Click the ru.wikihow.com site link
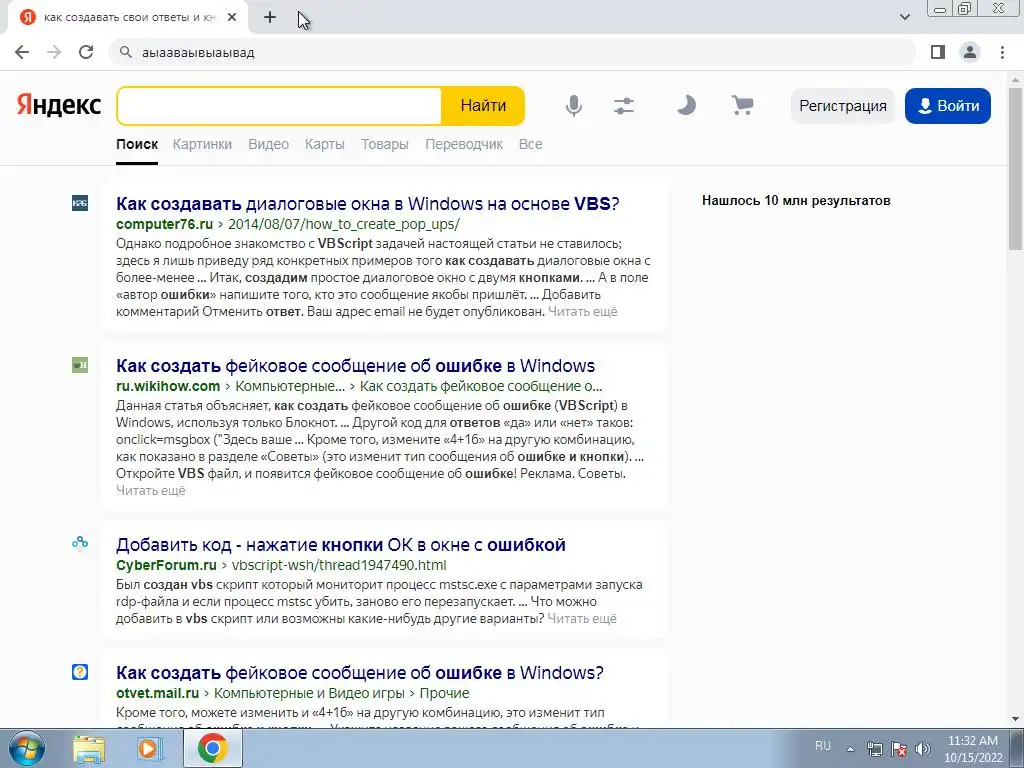 [168, 386]
